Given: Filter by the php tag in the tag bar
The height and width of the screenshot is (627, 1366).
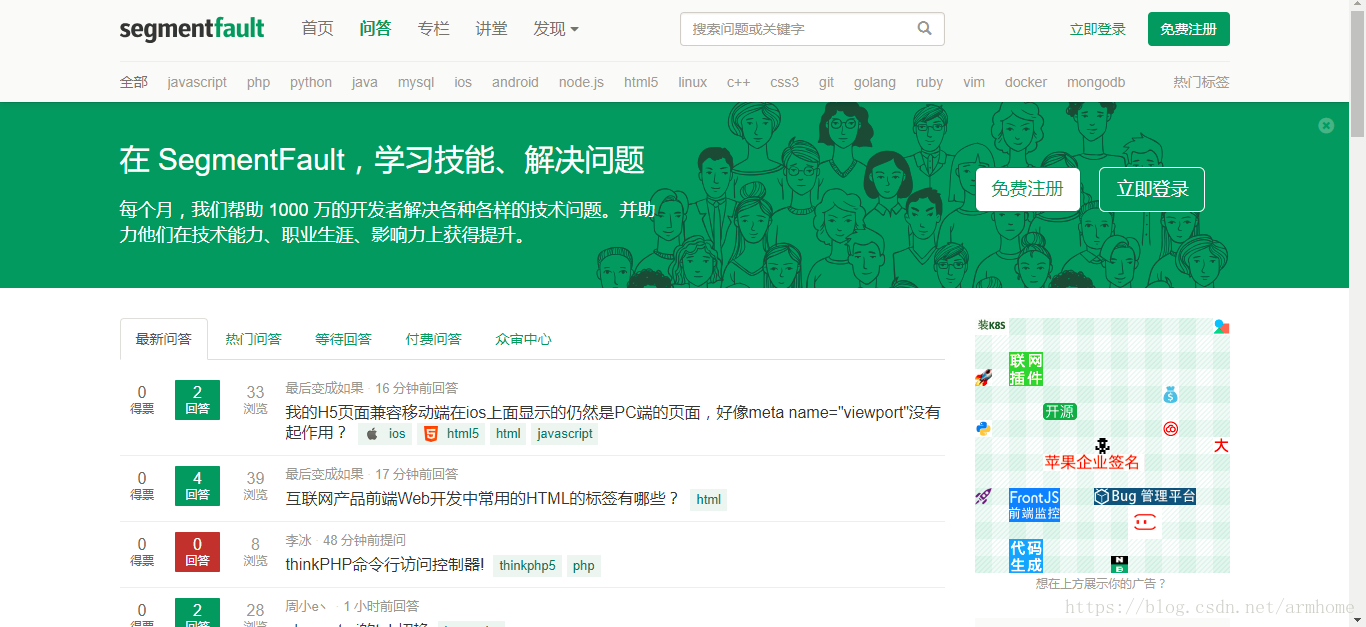Looking at the screenshot, I should [258, 82].
